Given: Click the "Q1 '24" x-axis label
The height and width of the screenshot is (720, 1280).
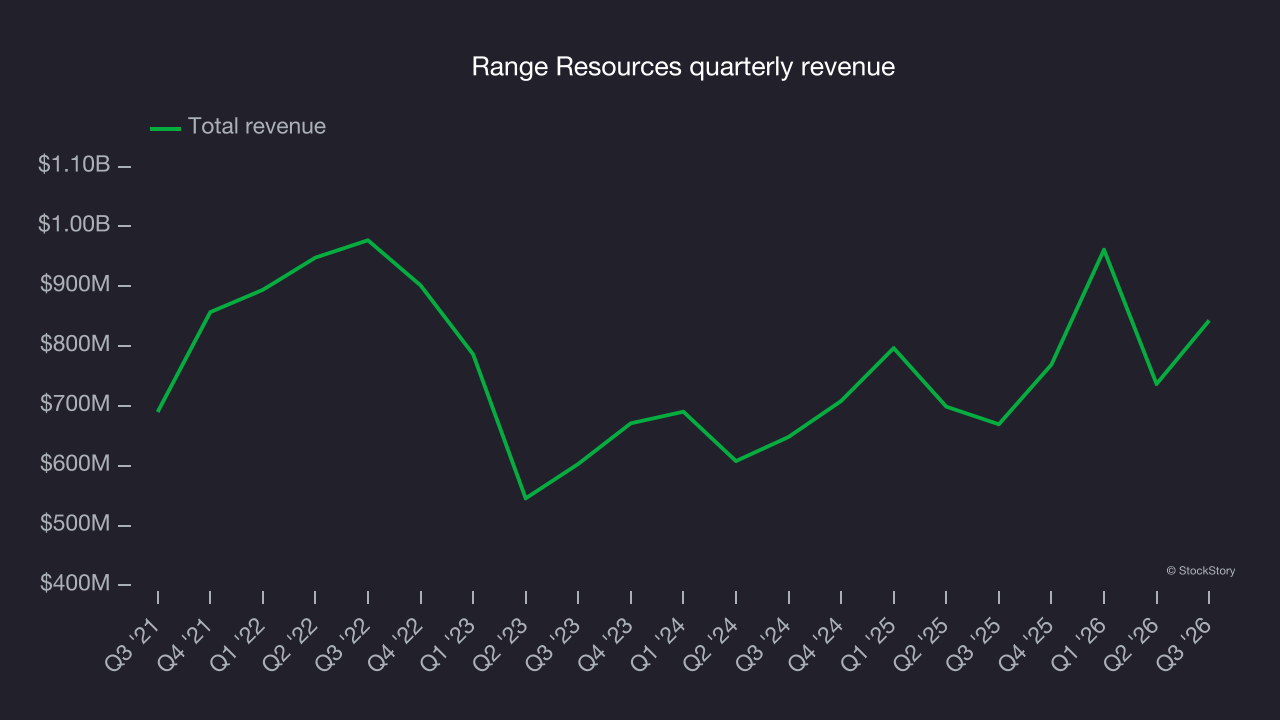Looking at the screenshot, I should point(658,645).
